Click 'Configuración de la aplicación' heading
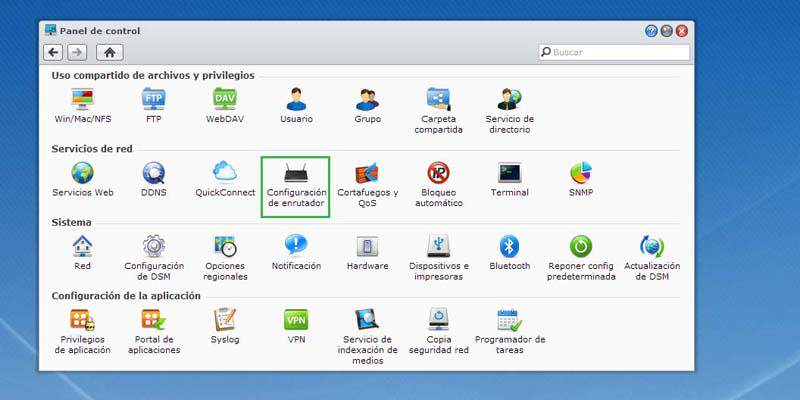The width and height of the screenshot is (800, 400). pos(126,296)
